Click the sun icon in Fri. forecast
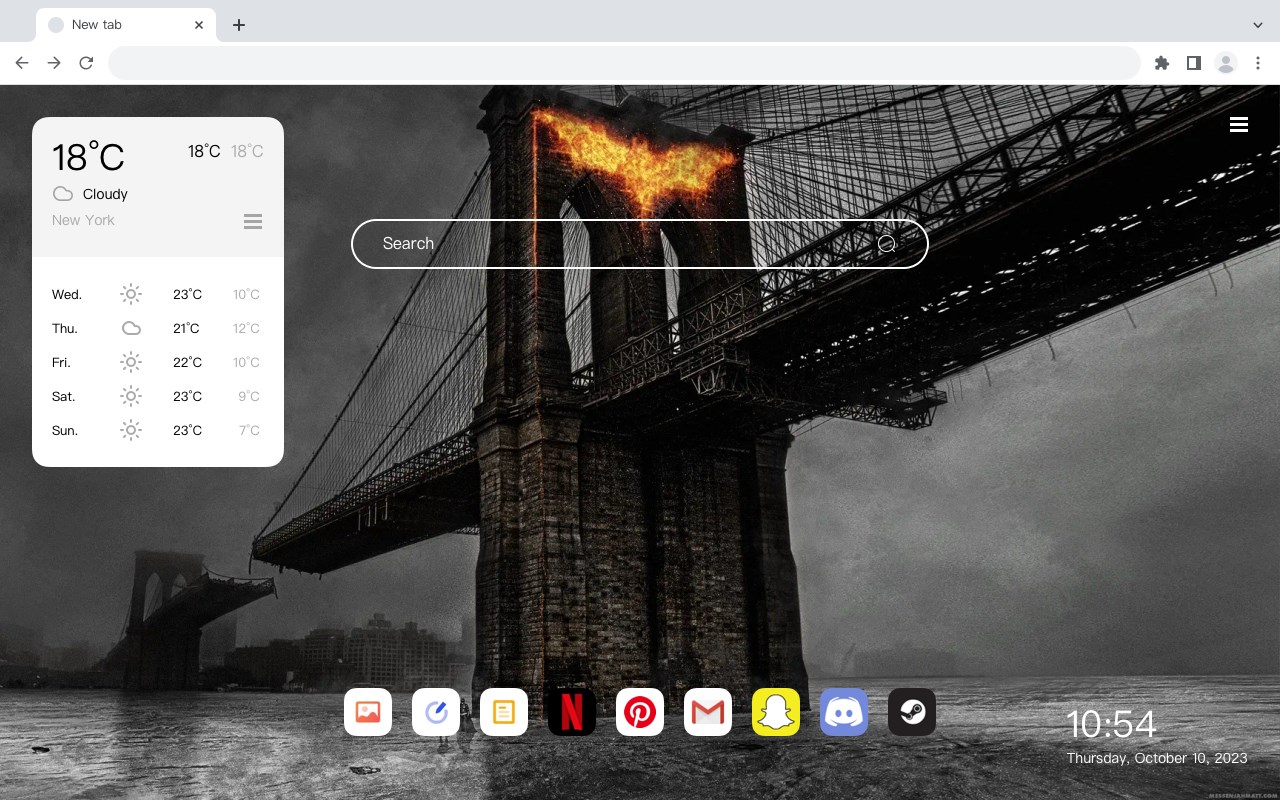This screenshot has height=800, width=1280. click(131, 362)
